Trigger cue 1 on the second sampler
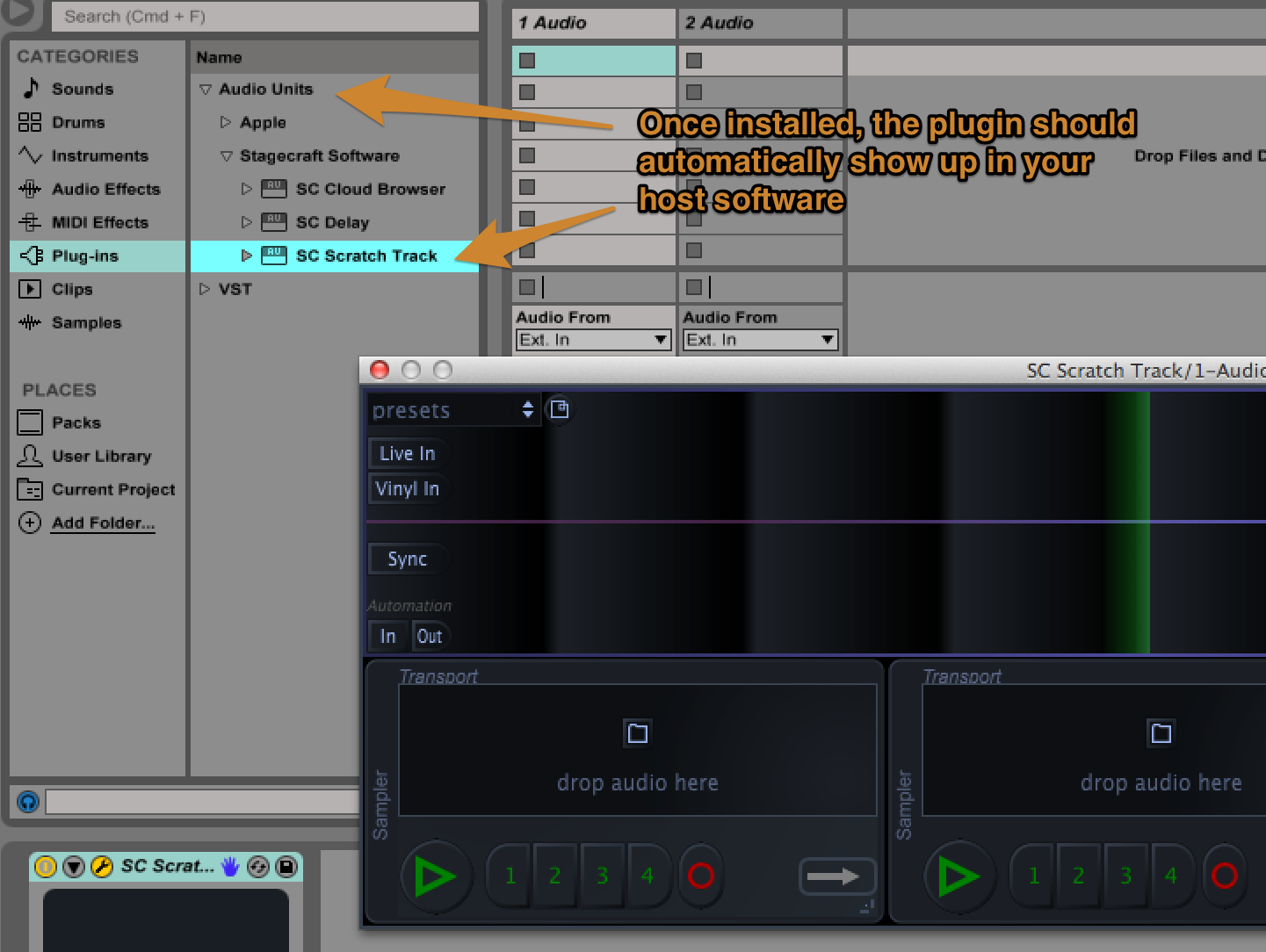The width and height of the screenshot is (1266, 952). (x=1034, y=876)
